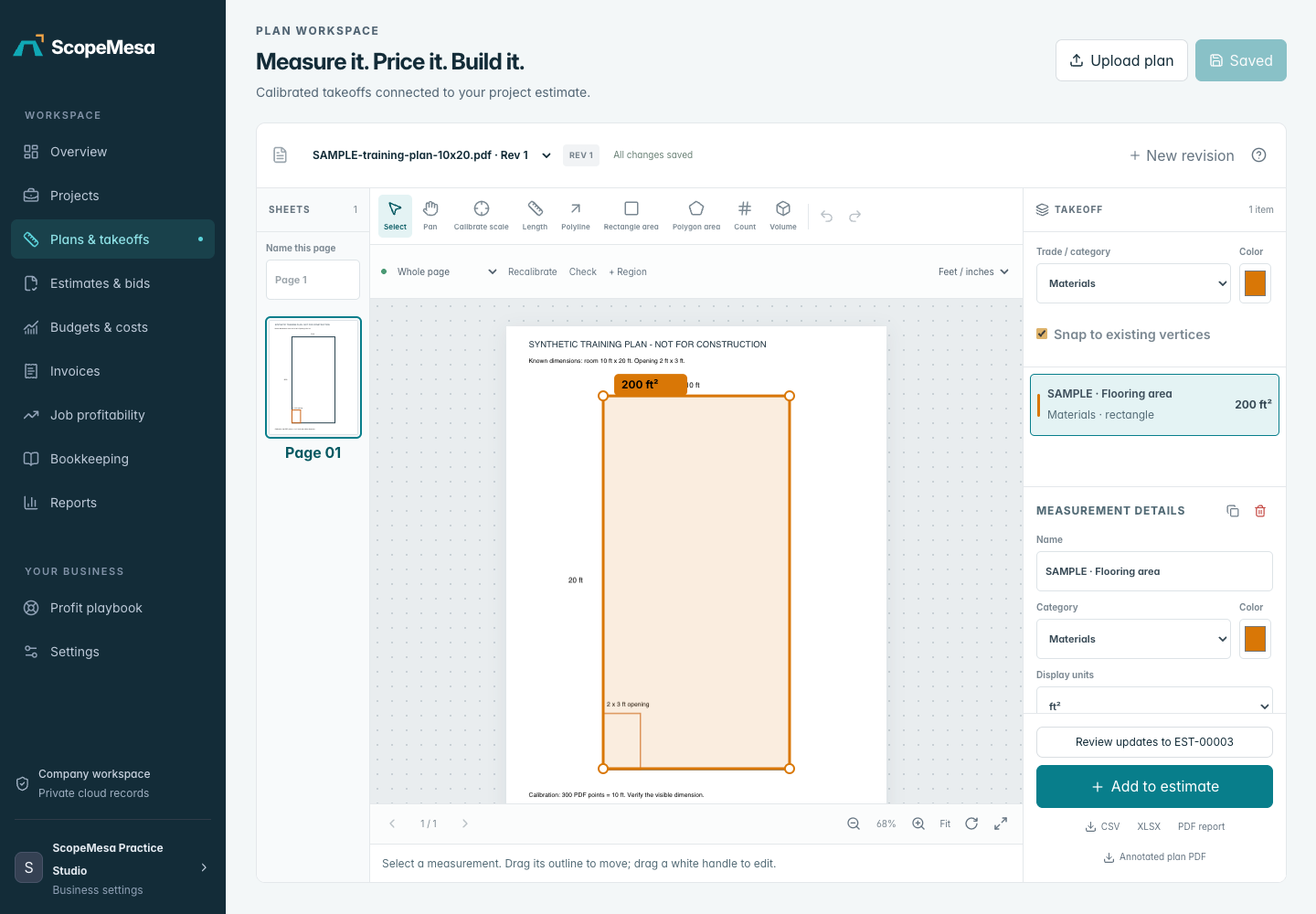Viewport: 1316px width, 914px height.
Task: Expand plan viewer to fullscreen
Action: pyautogui.click(x=1002, y=824)
